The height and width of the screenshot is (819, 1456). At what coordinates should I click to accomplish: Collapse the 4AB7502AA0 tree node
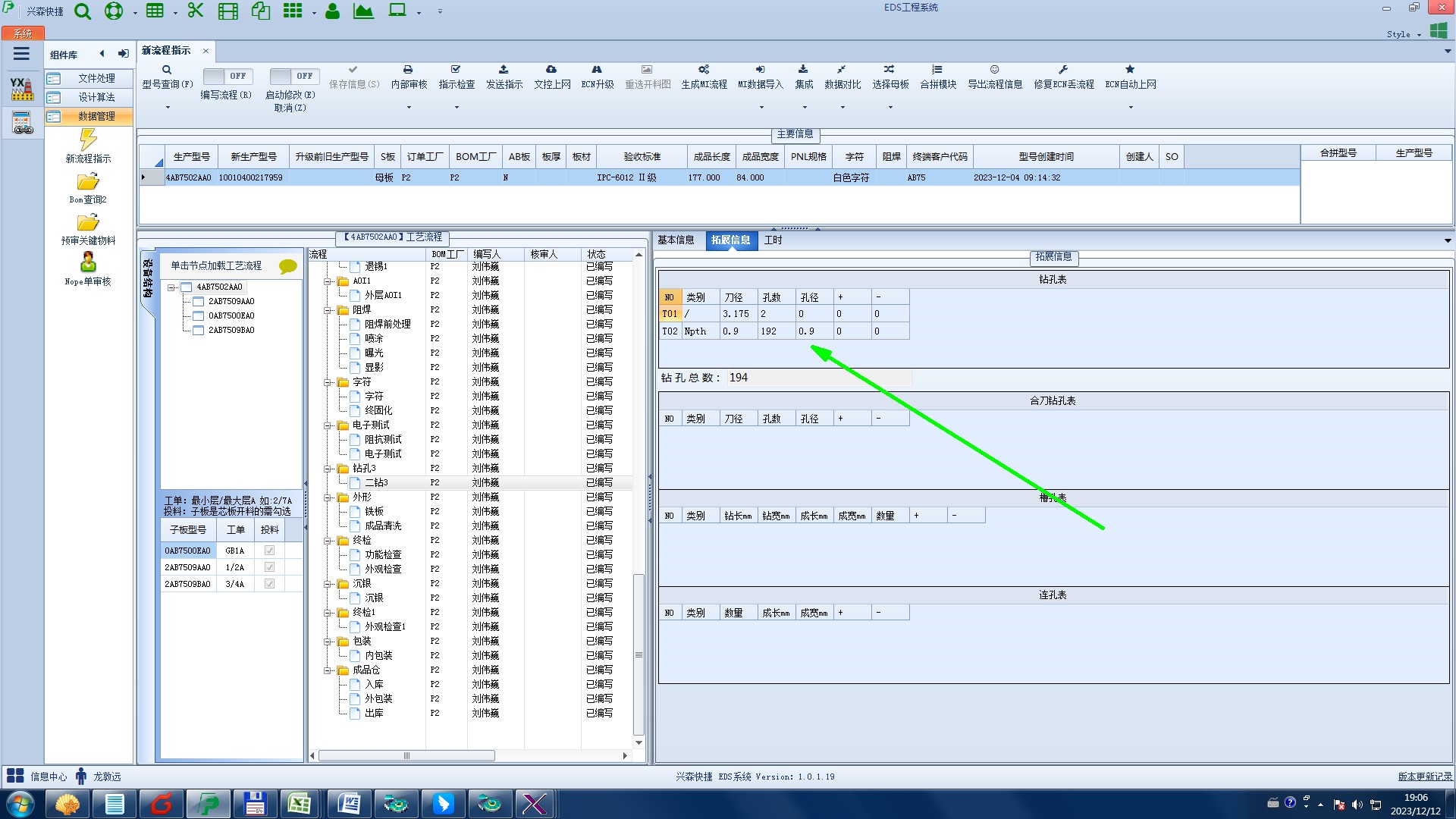(172, 287)
